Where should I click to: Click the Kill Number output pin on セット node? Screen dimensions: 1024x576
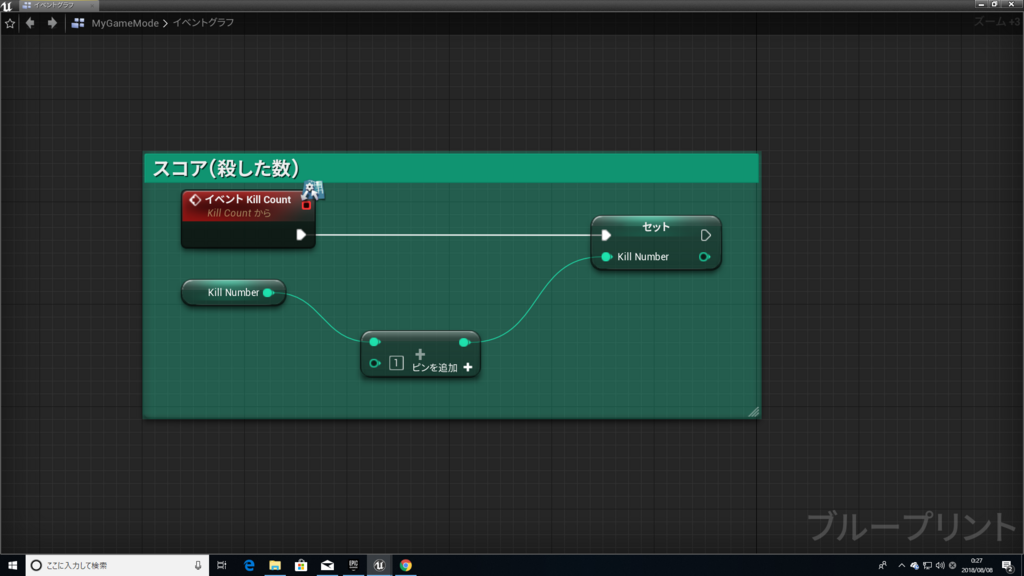(x=704, y=257)
